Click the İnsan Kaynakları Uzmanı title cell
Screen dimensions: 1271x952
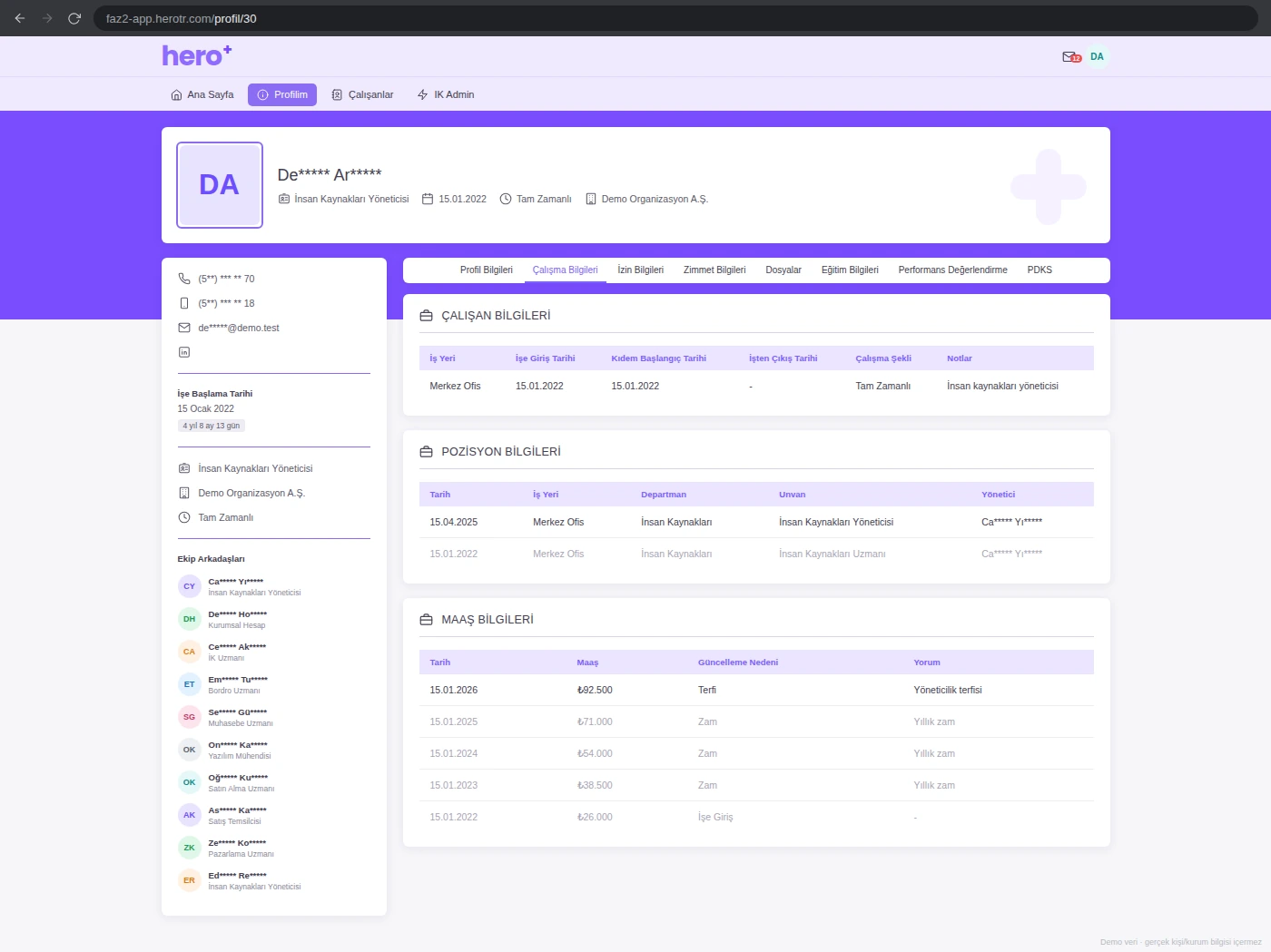pos(833,554)
